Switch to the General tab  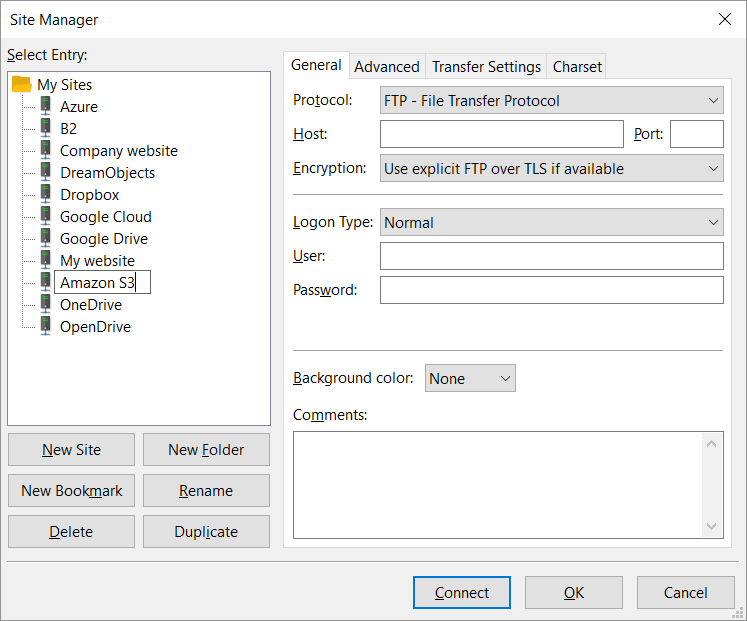tap(316, 65)
